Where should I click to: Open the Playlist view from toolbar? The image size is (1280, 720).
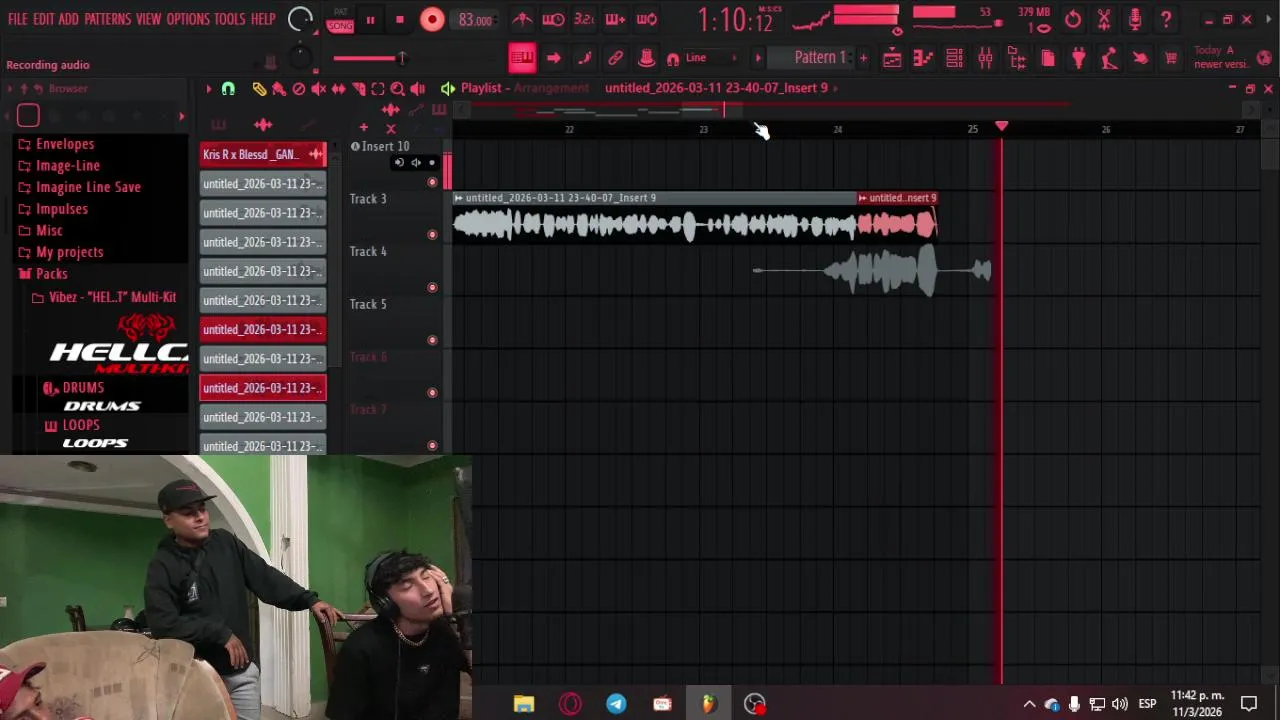[x=892, y=58]
